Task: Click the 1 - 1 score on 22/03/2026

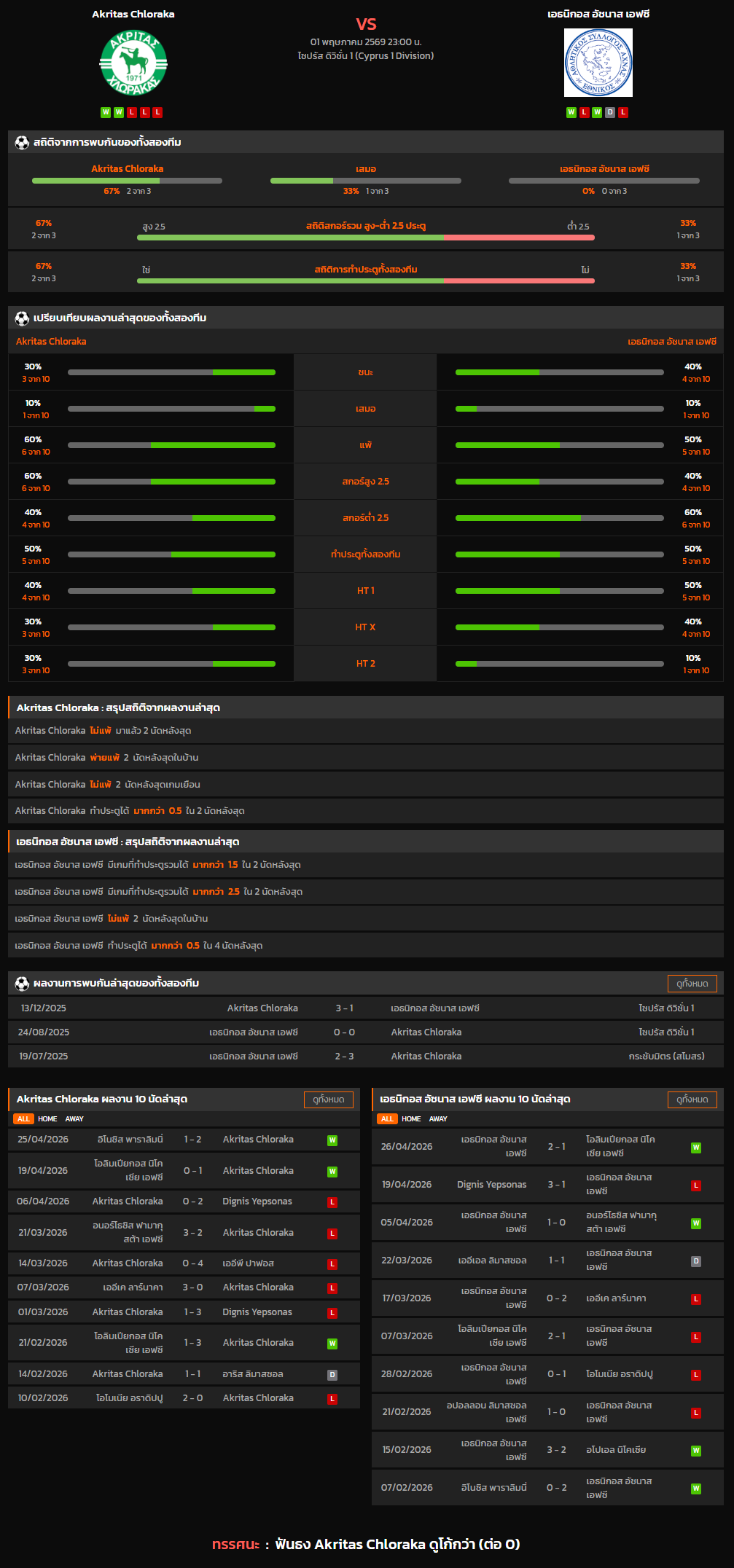Action: tap(556, 1261)
